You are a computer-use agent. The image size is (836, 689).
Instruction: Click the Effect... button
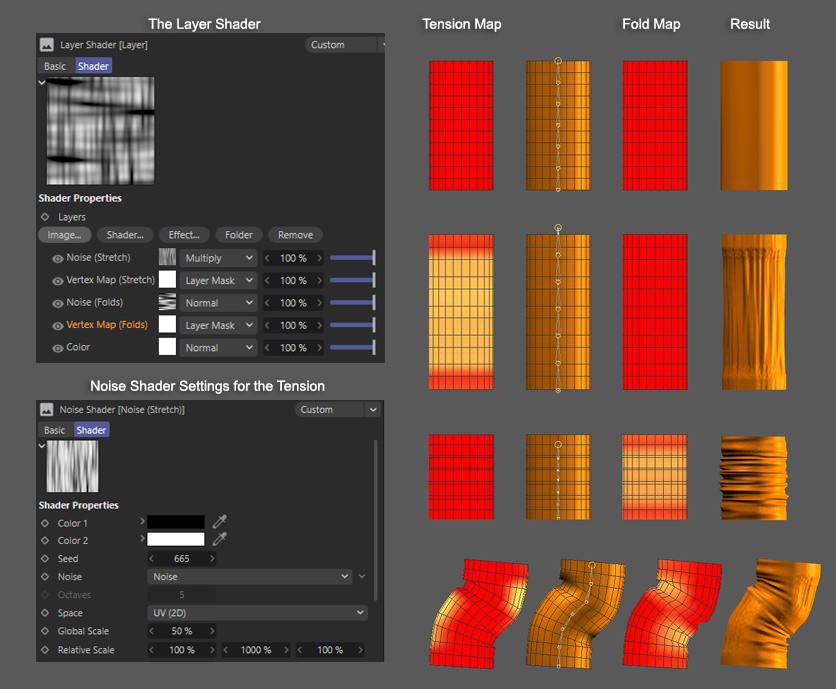(183, 235)
